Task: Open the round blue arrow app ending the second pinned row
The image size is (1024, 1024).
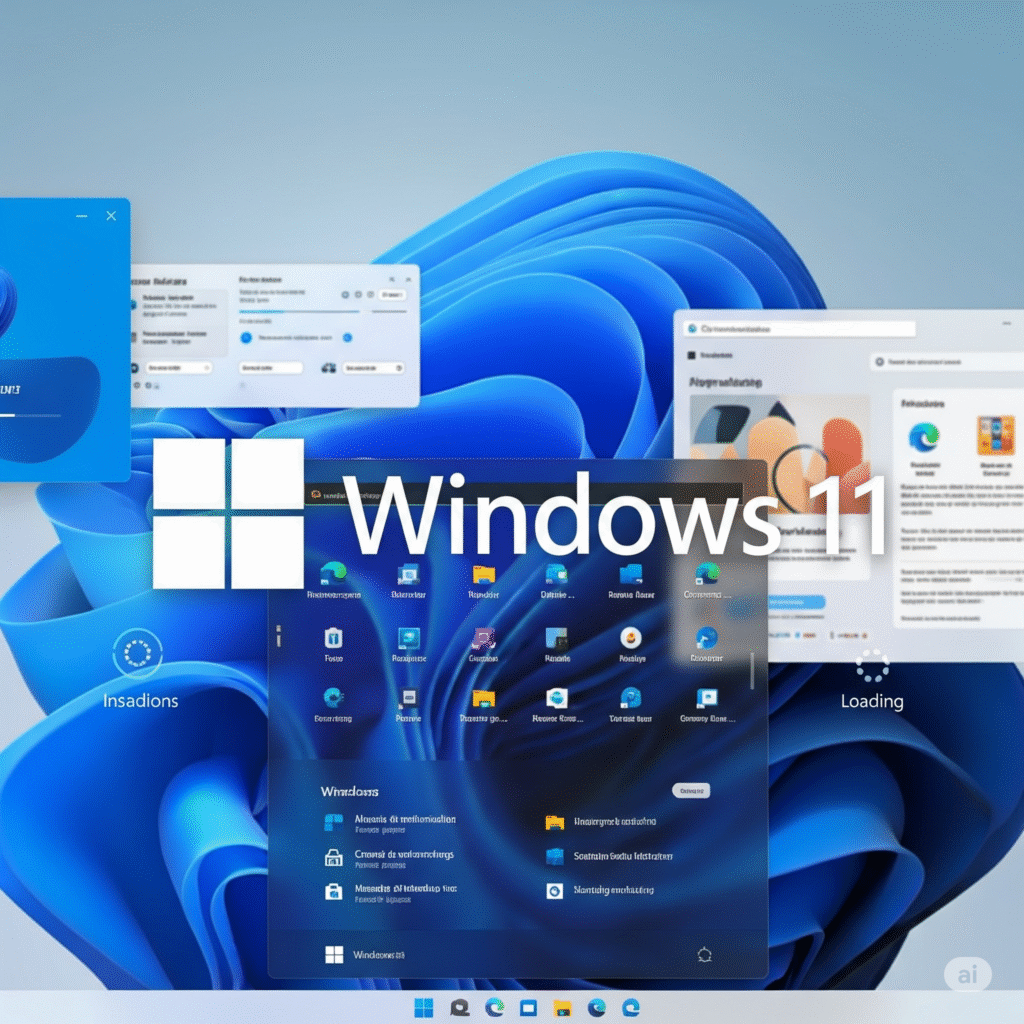Action: click(707, 637)
